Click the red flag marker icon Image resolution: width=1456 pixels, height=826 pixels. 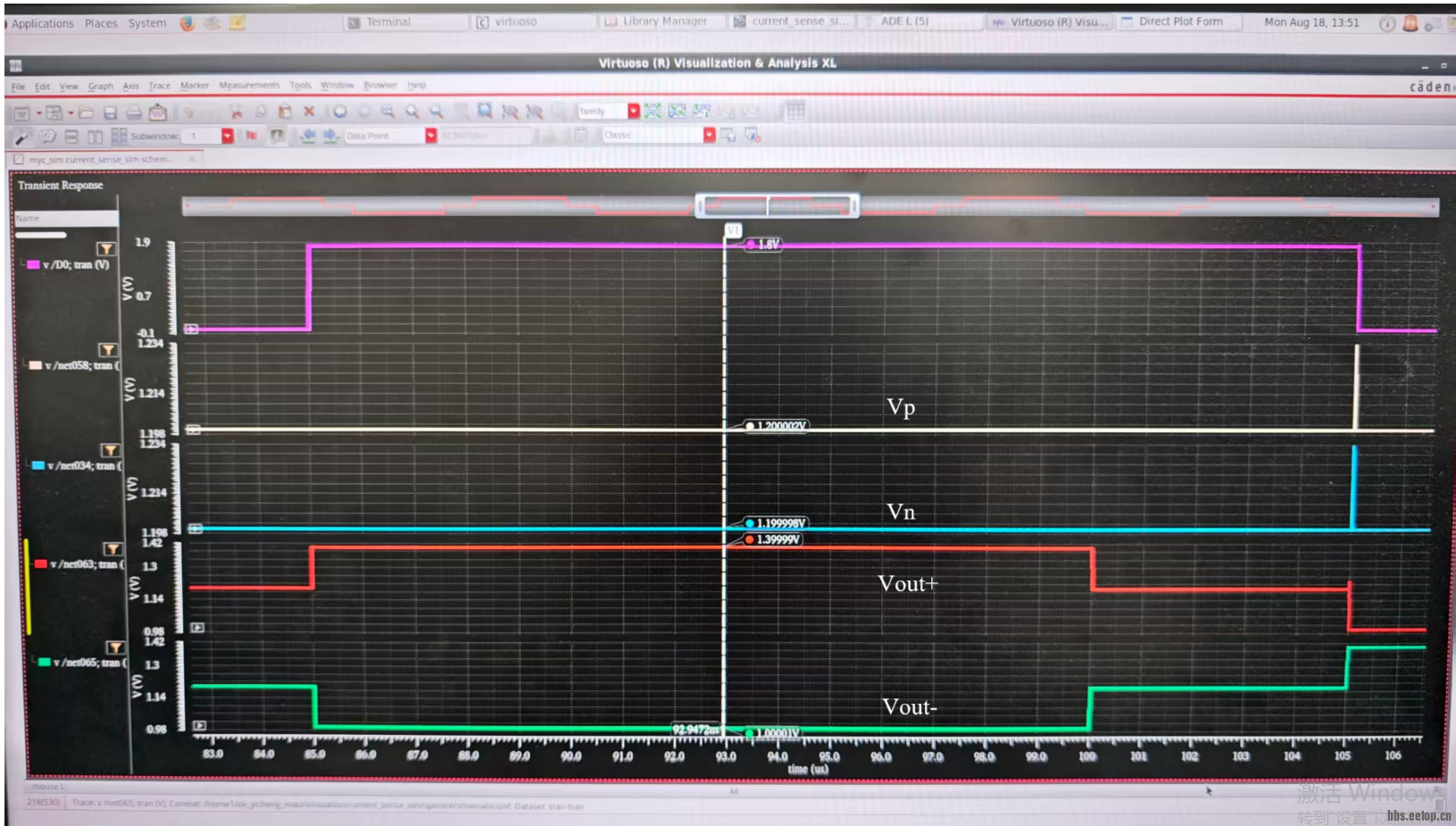[x=252, y=136]
